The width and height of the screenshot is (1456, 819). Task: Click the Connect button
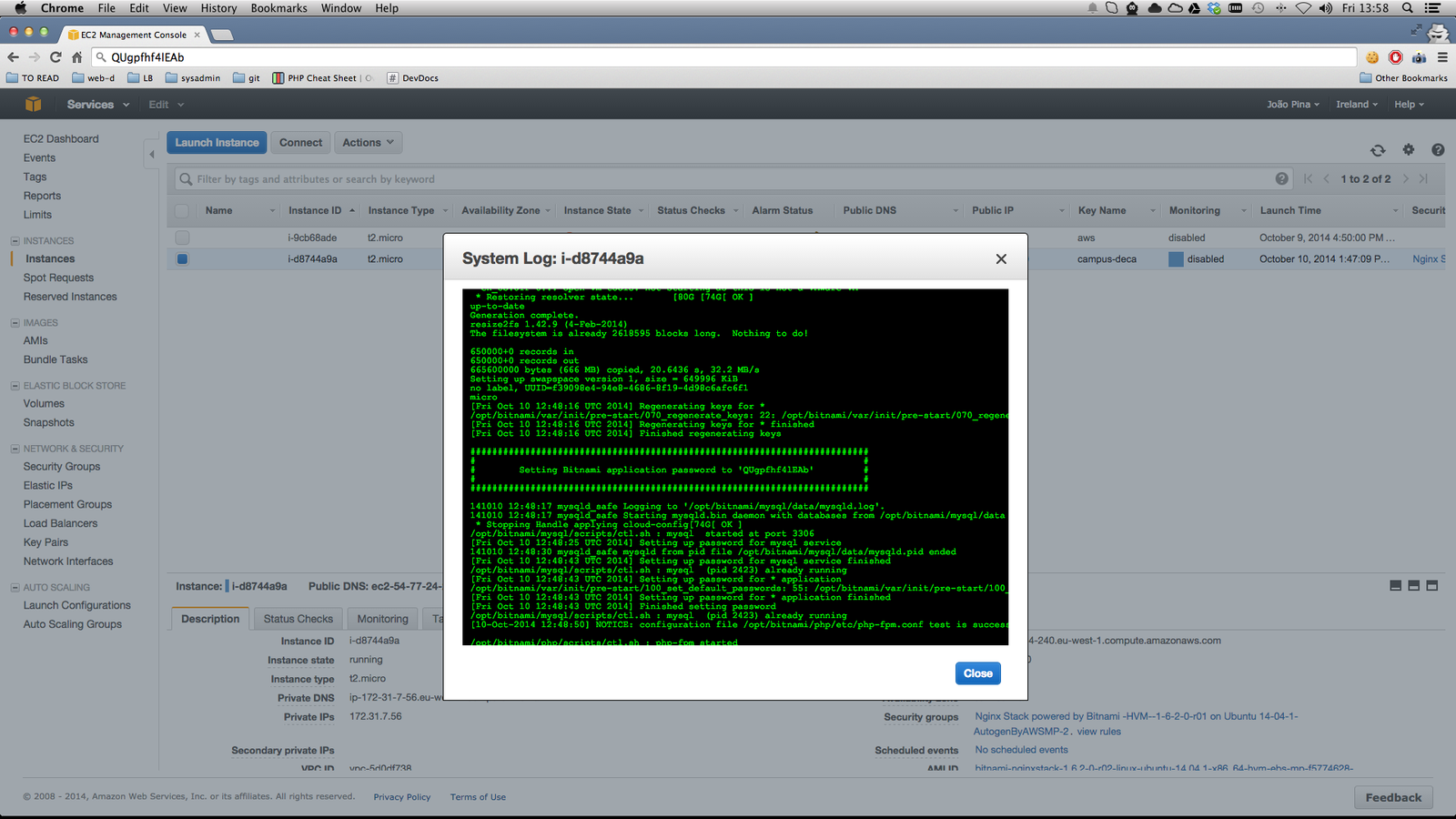tap(300, 143)
